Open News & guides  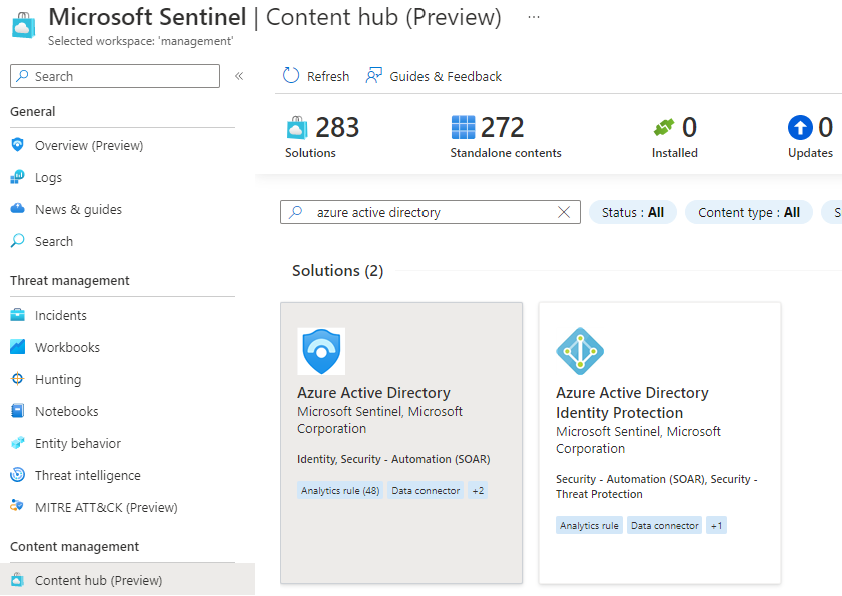(78, 209)
